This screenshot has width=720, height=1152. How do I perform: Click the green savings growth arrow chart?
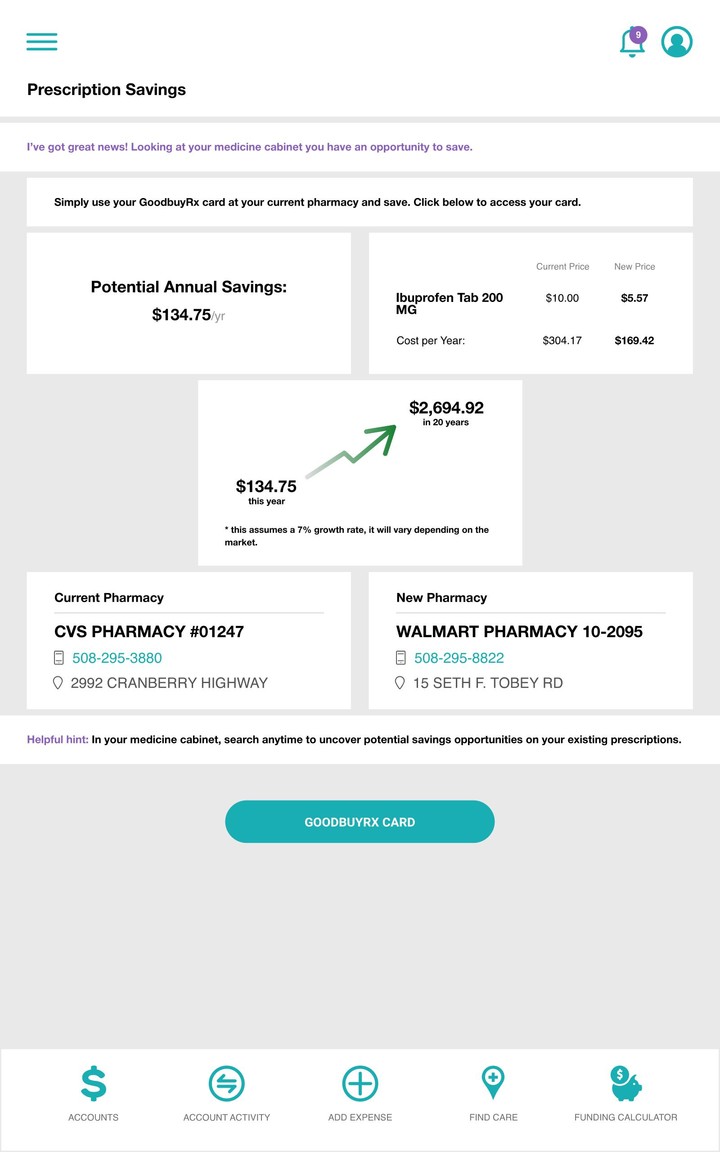[350, 452]
